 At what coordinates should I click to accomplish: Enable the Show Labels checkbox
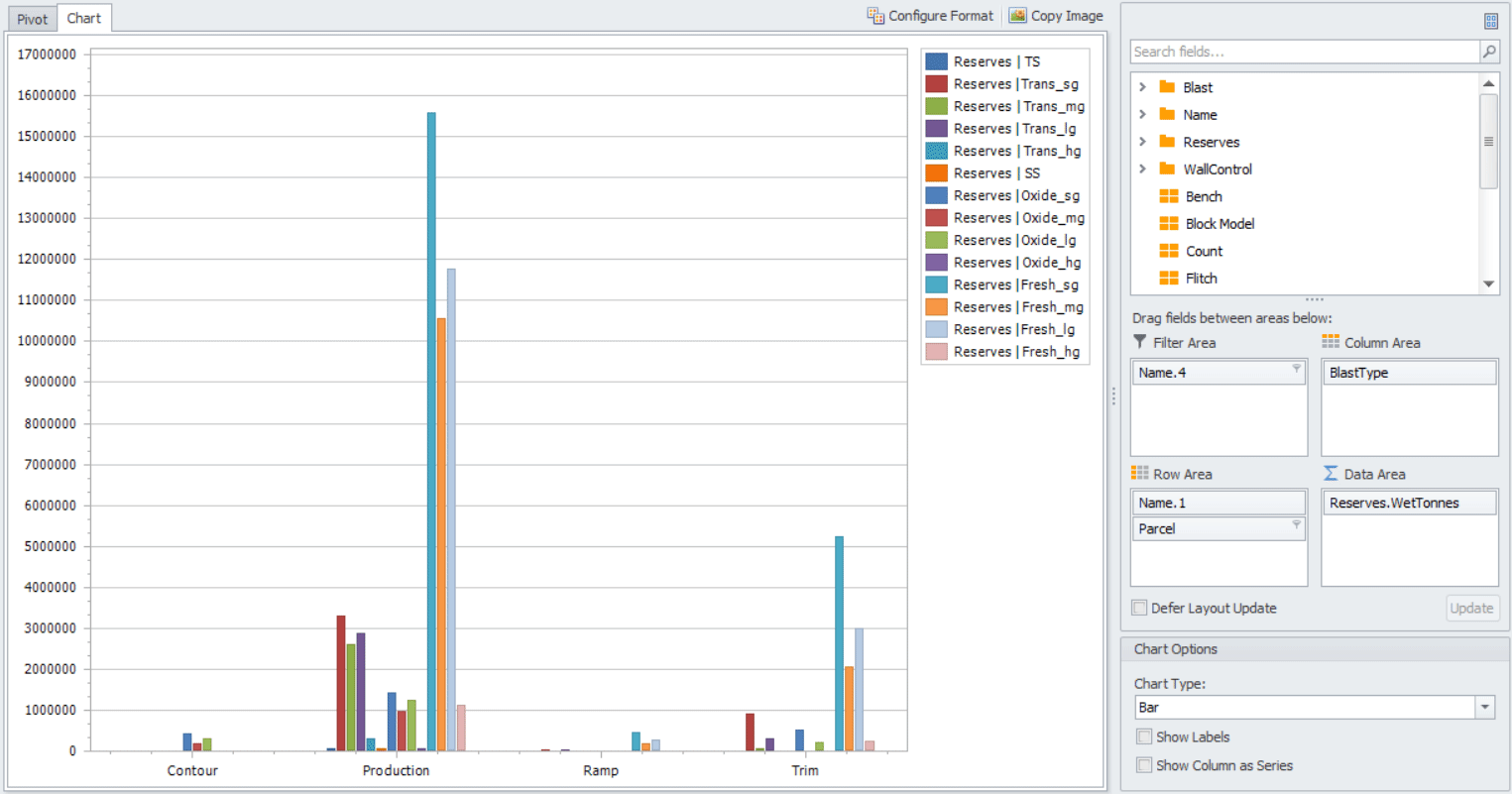pyautogui.click(x=1144, y=737)
